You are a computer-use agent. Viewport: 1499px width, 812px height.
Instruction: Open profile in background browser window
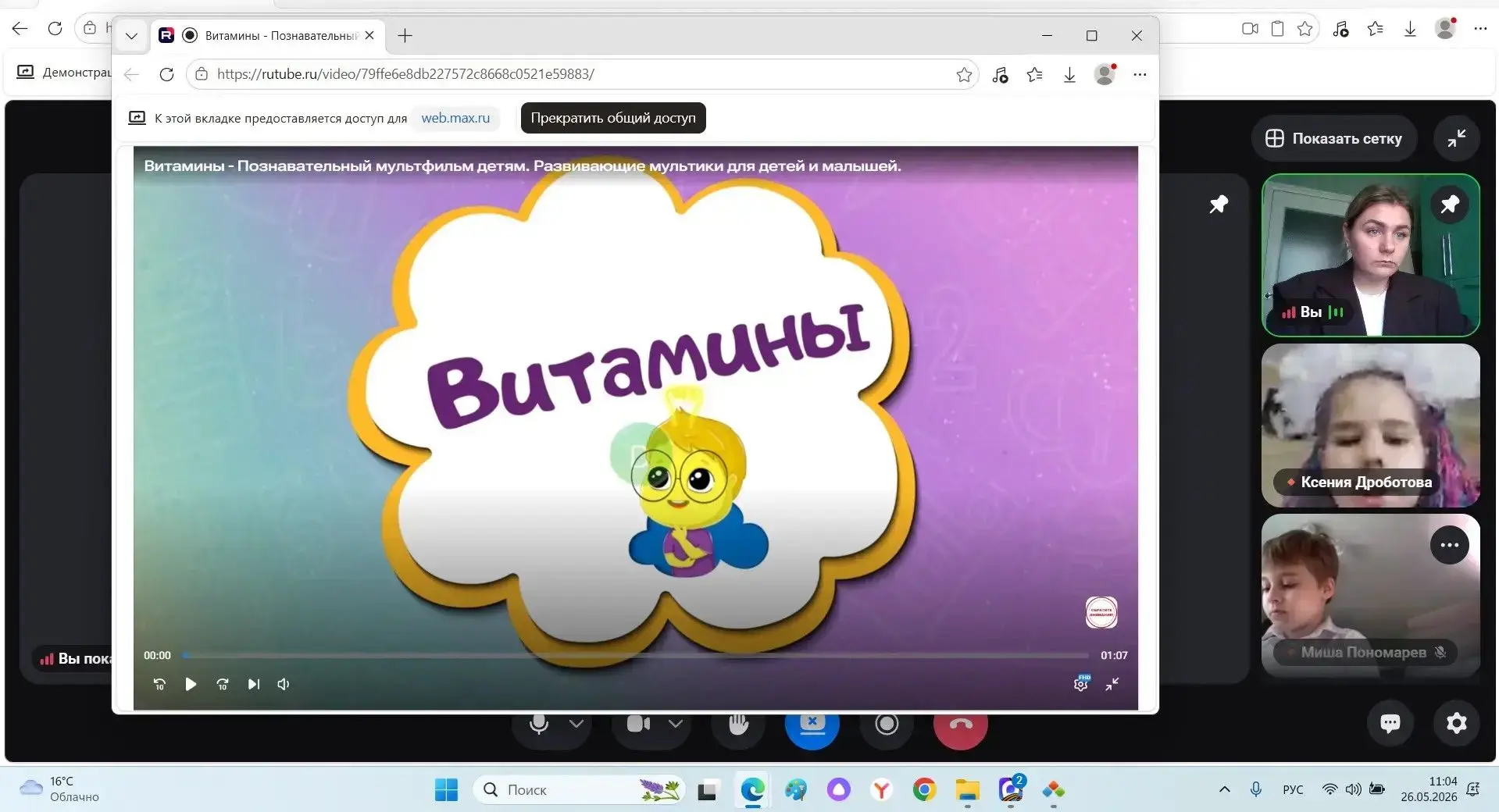click(1445, 29)
